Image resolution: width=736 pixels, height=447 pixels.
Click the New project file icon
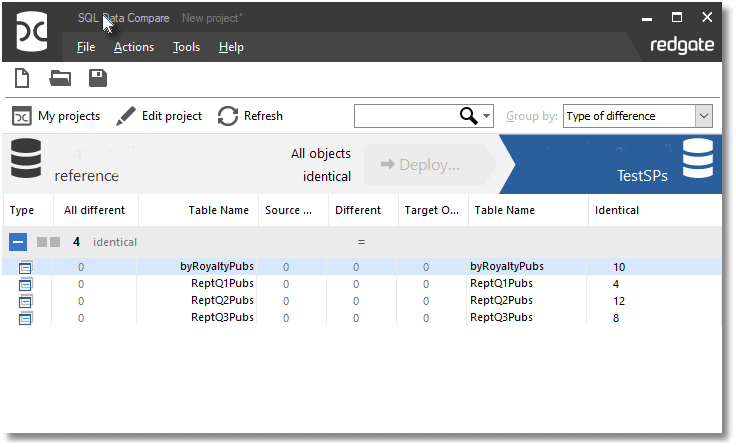tap(22, 79)
